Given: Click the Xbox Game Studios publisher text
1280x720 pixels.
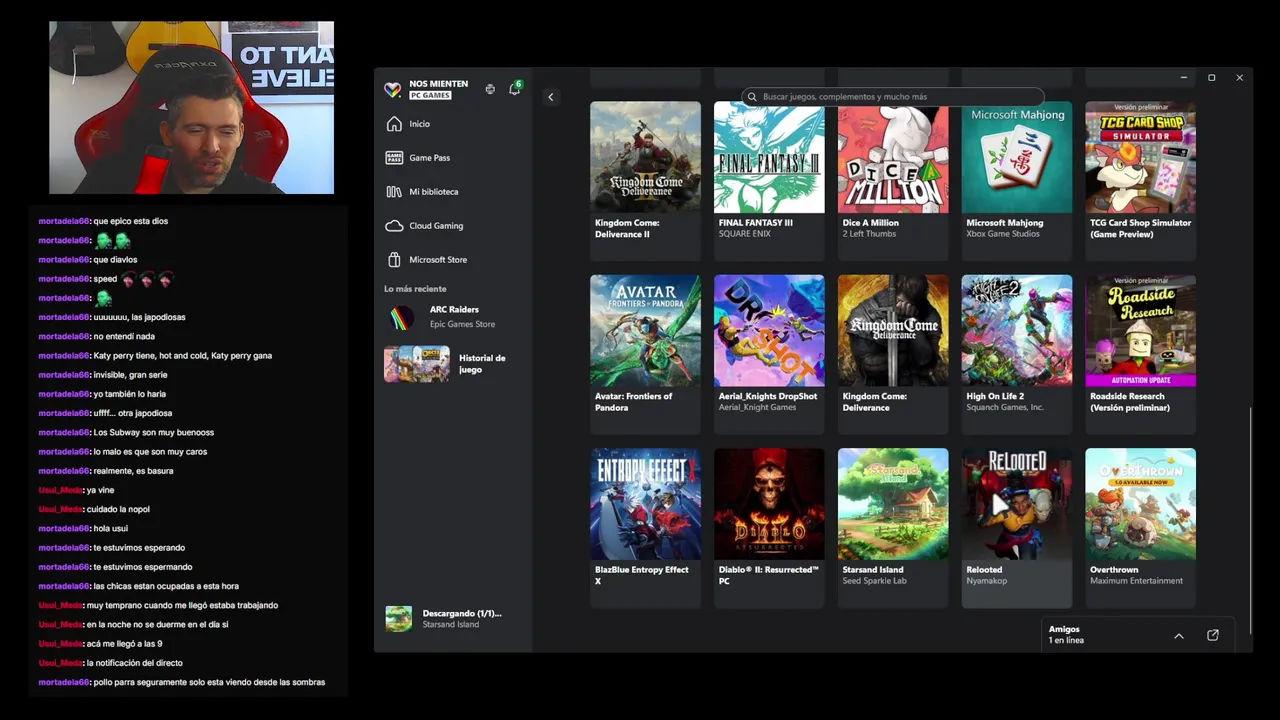Looking at the screenshot, I should click(x=1003, y=234).
